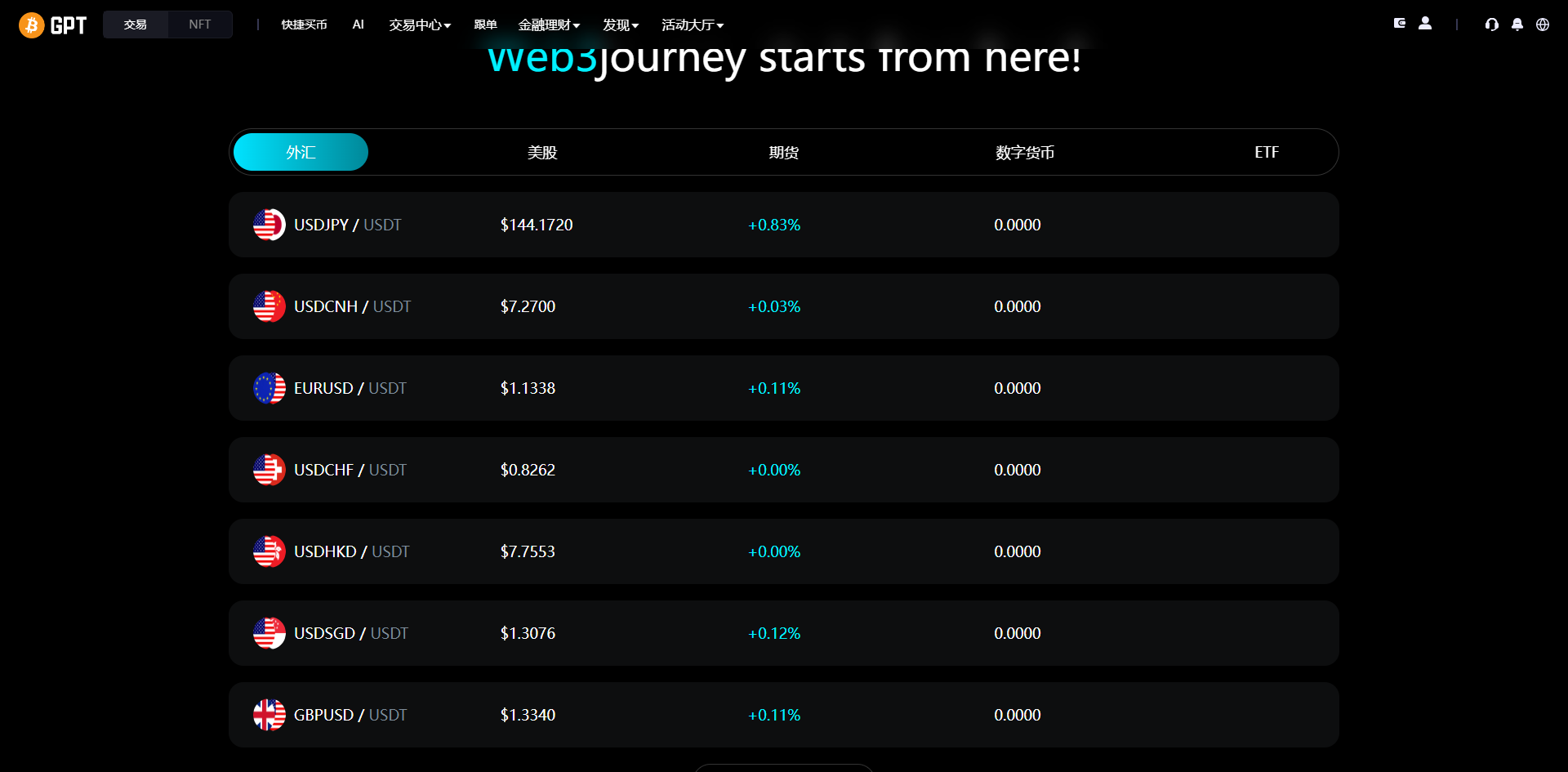Switch to the 交易 mode toggle
Screen dimensions: 1568x772
[136, 25]
